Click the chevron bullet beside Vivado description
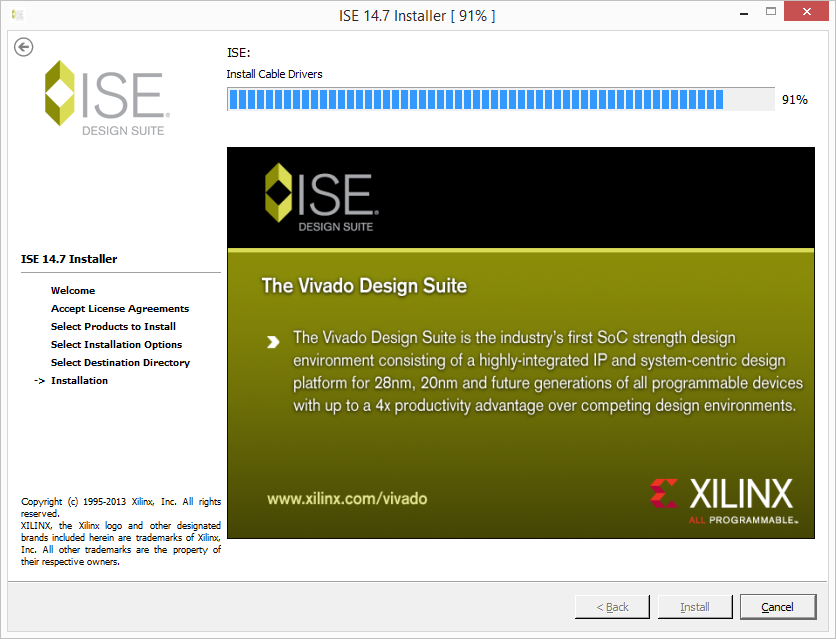 pyautogui.click(x=273, y=342)
